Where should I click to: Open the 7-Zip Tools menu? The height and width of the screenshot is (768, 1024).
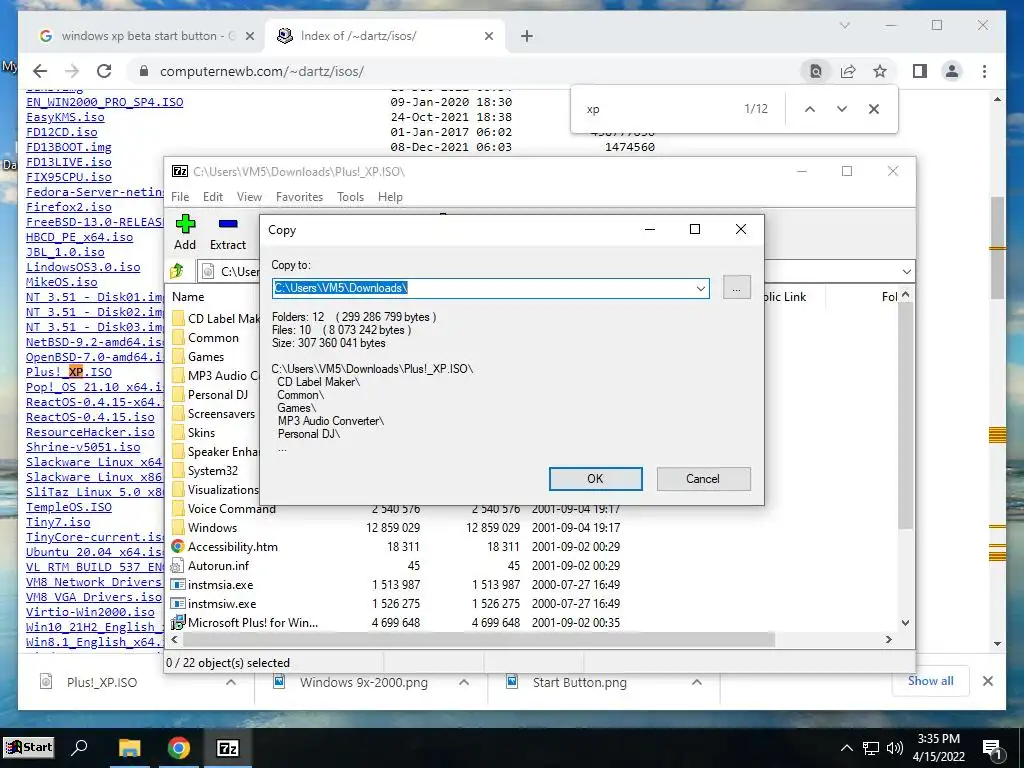[350, 197]
